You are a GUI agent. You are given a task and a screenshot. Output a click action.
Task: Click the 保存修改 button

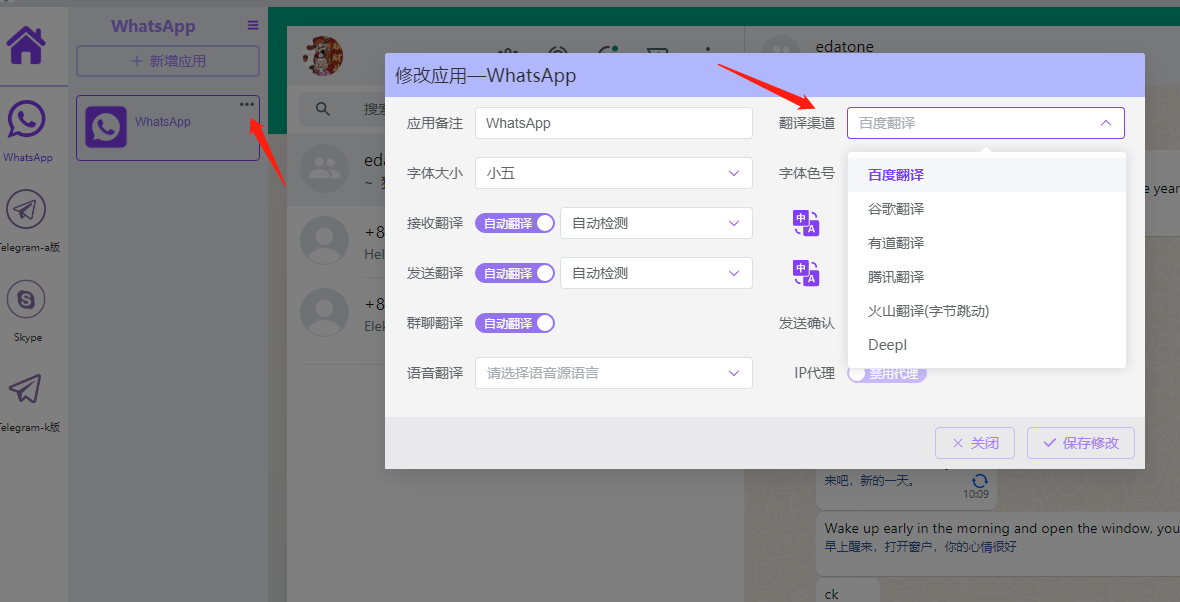pos(1080,443)
